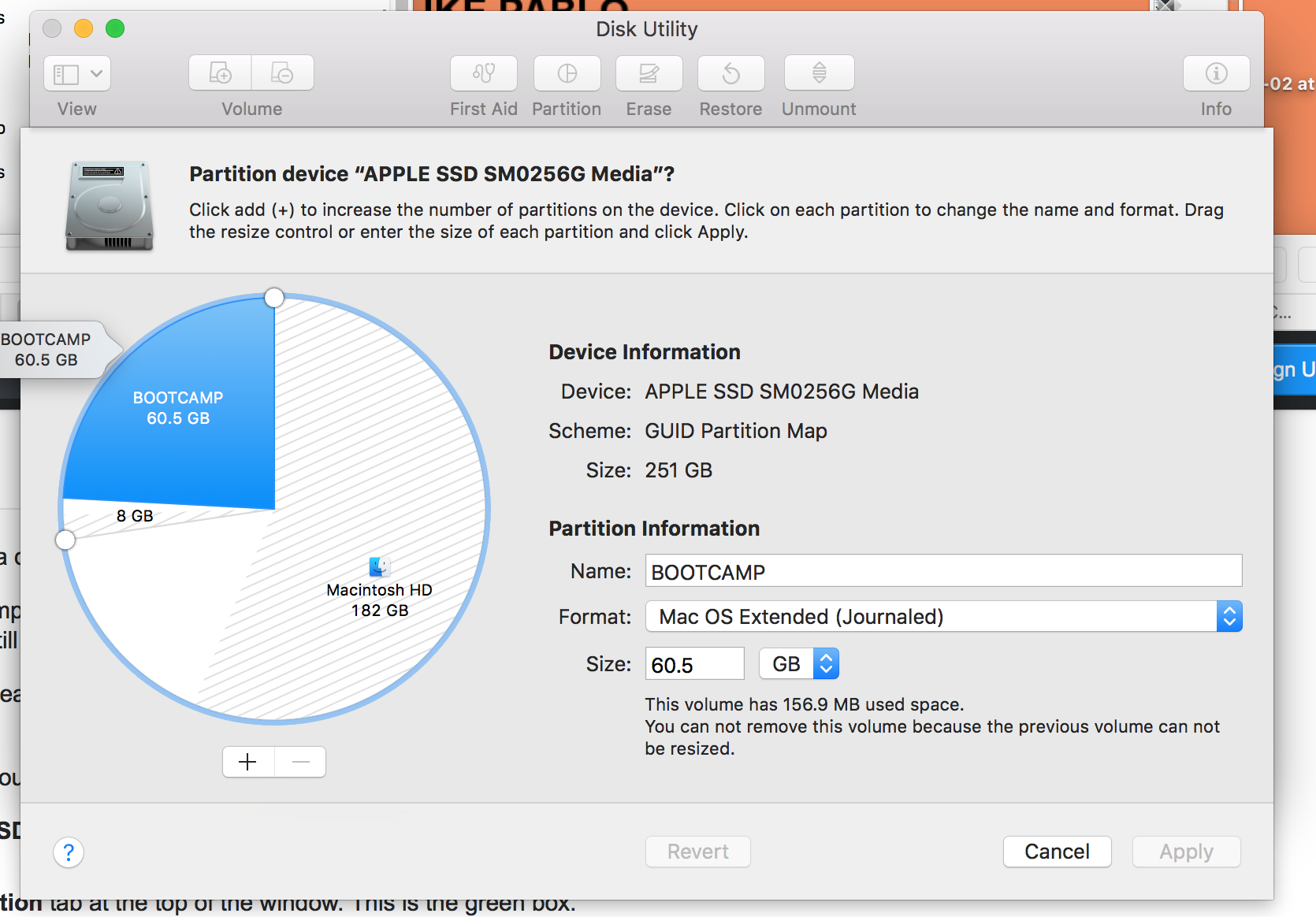Screen dimensions: 1316x917
Task: Remove partition with the minus button
Action: point(300,762)
